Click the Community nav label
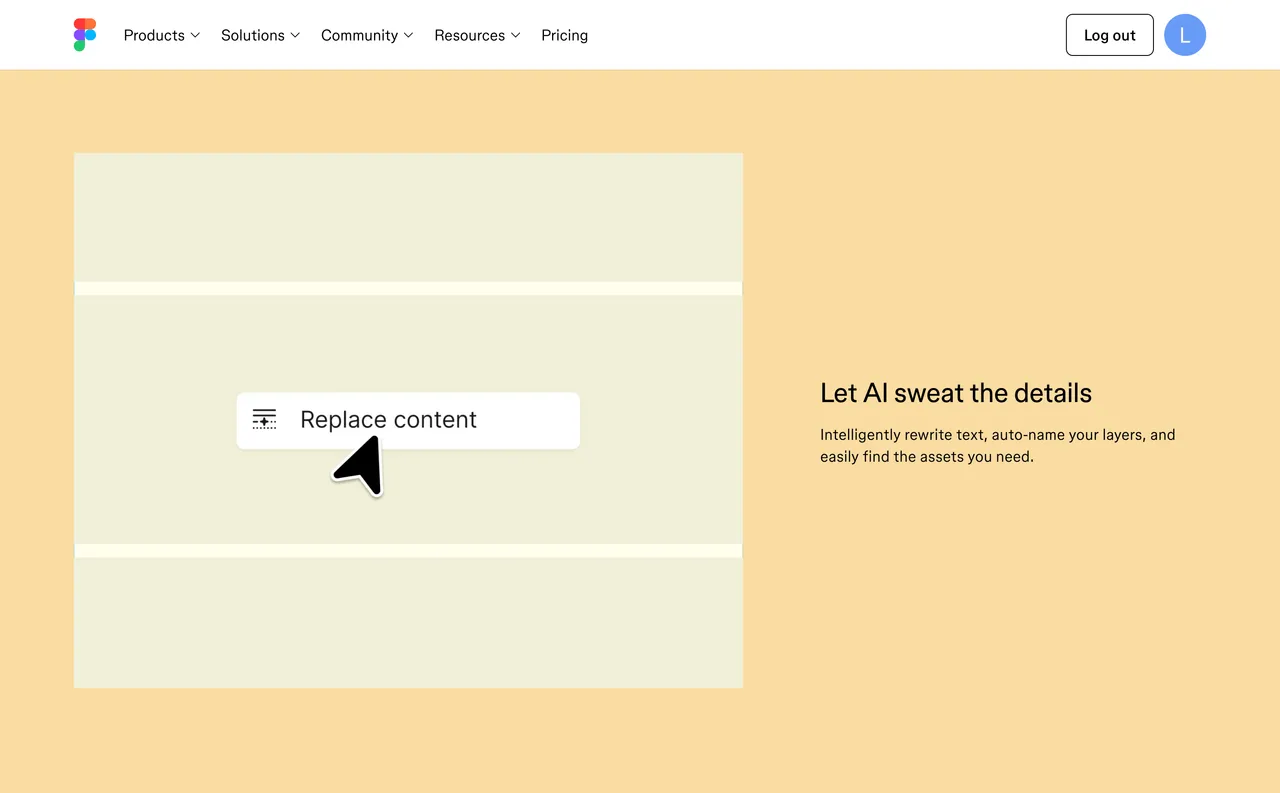Viewport: 1280px width, 793px height. tap(359, 35)
